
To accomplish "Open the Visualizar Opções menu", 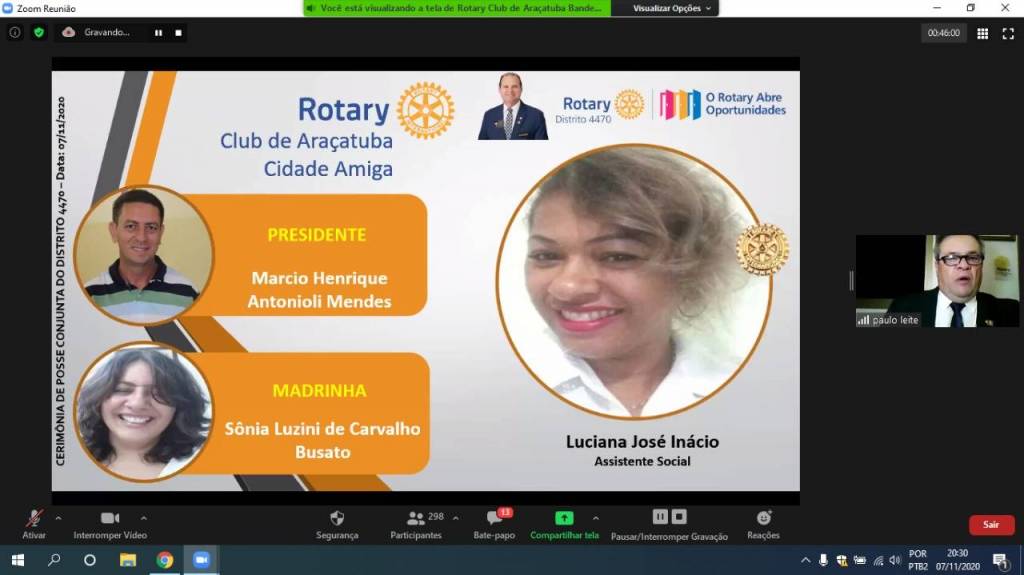I will click(x=672, y=8).
